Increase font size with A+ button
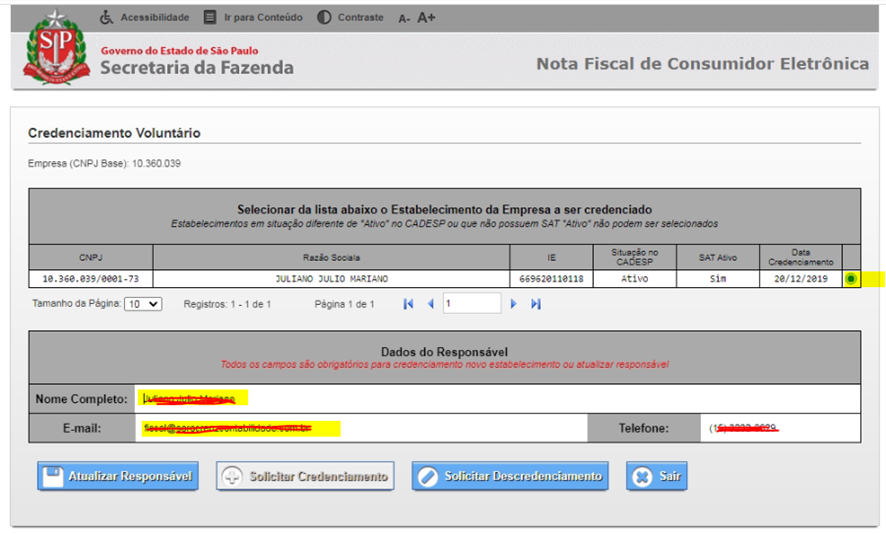The height and width of the screenshot is (534, 886). (x=426, y=17)
